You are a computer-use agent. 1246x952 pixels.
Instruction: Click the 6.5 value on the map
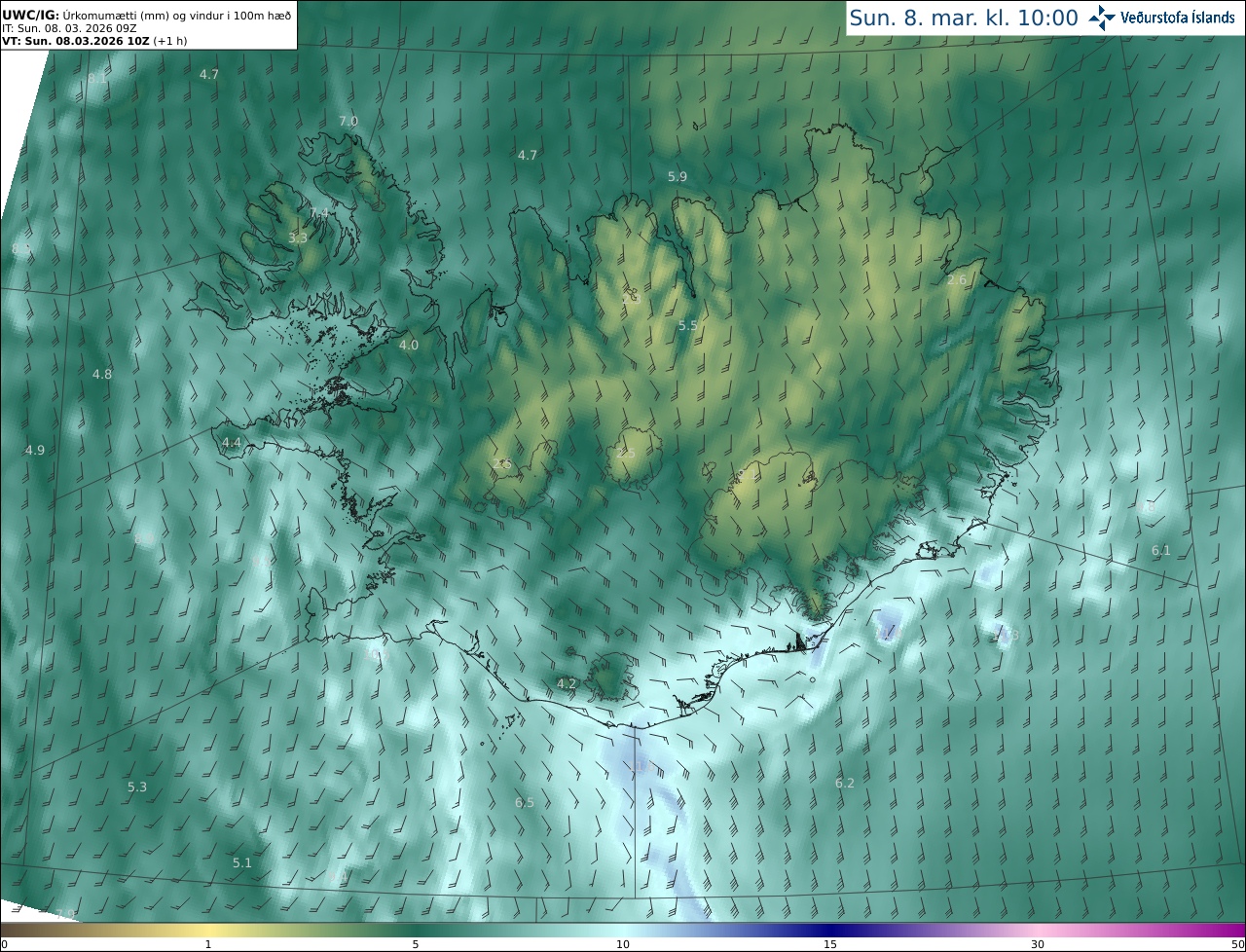pos(525,803)
